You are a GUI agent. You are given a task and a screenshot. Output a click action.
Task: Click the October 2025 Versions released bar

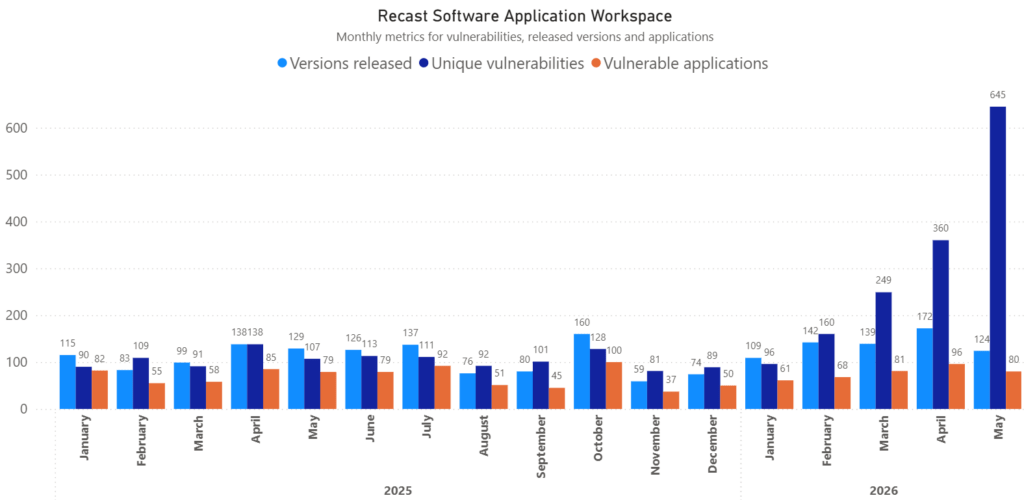(x=582, y=371)
